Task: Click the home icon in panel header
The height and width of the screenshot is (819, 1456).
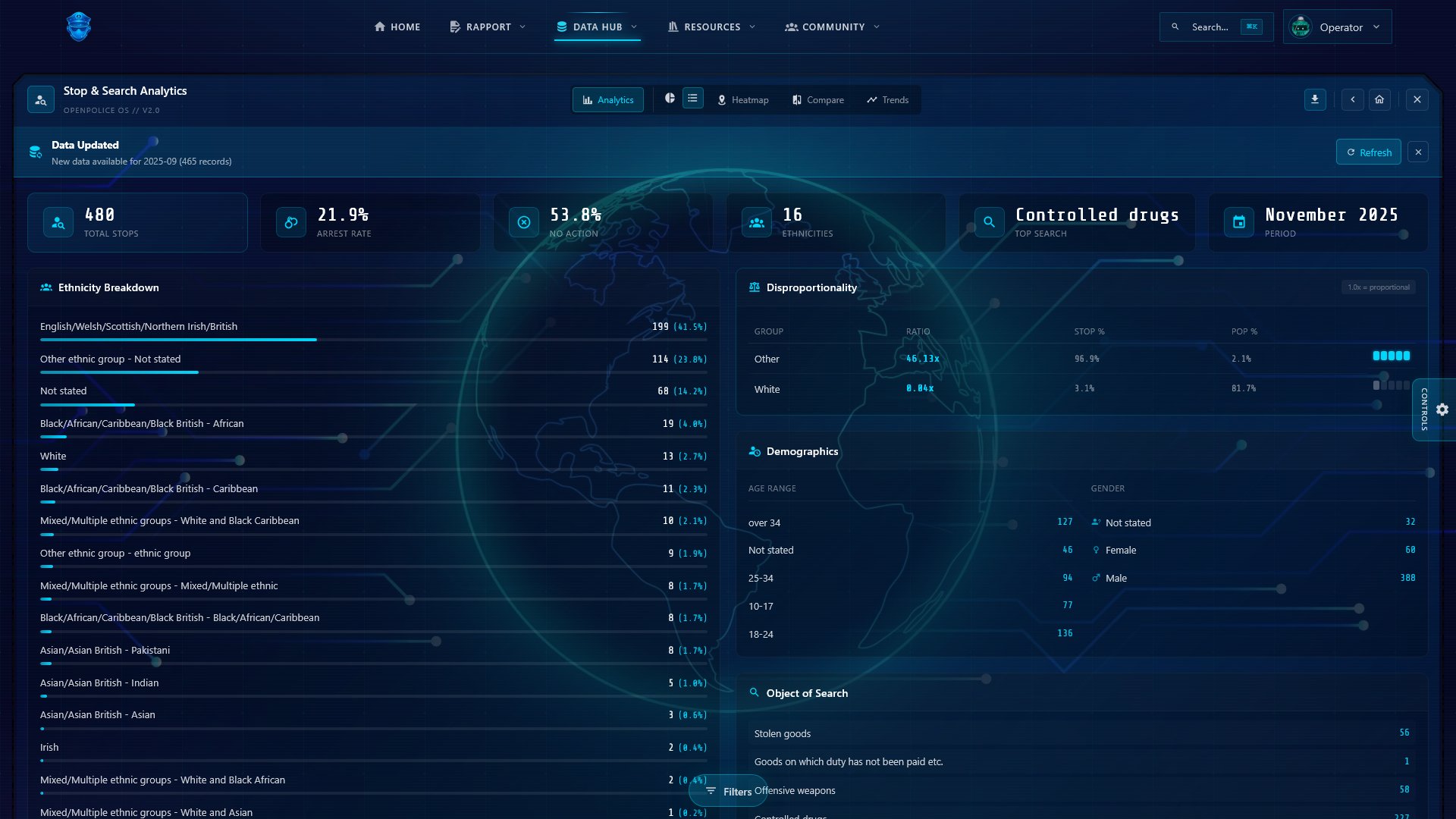Action: [1379, 99]
